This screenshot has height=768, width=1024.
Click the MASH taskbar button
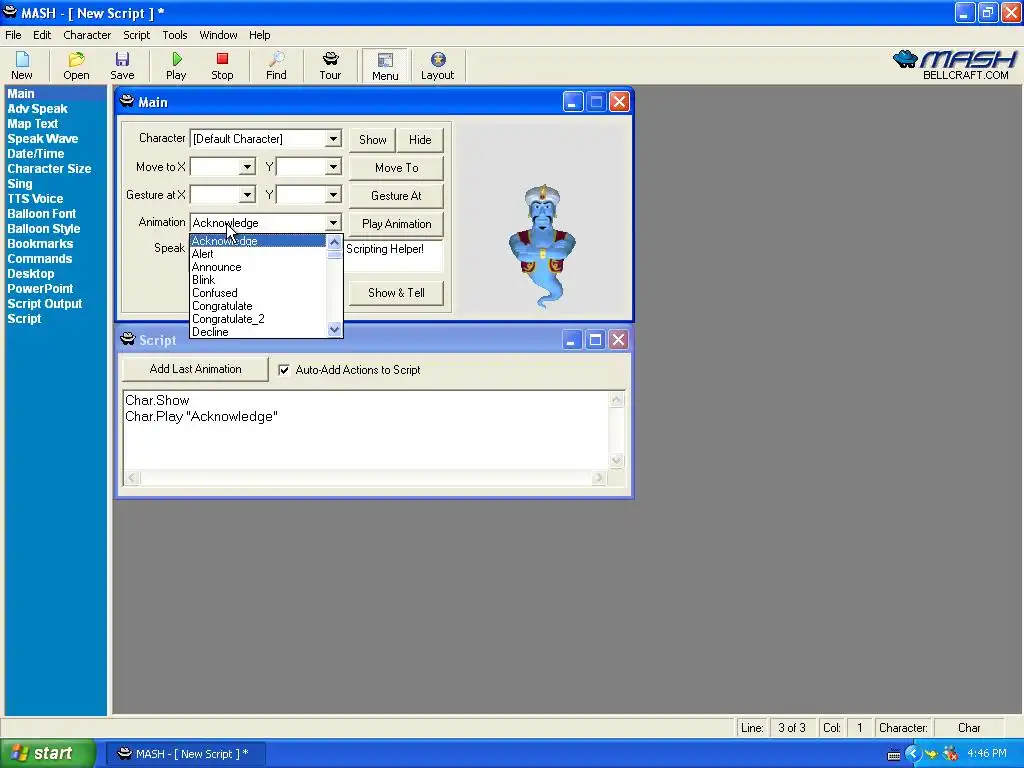tap(185, 754)
